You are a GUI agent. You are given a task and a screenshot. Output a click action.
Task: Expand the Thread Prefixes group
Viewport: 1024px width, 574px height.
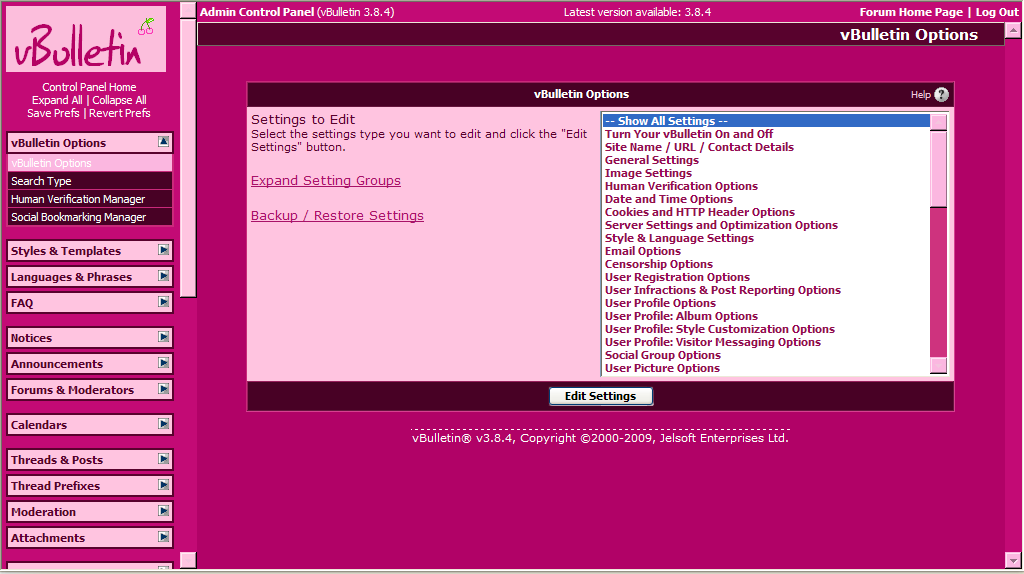click(x=163, y=485)
